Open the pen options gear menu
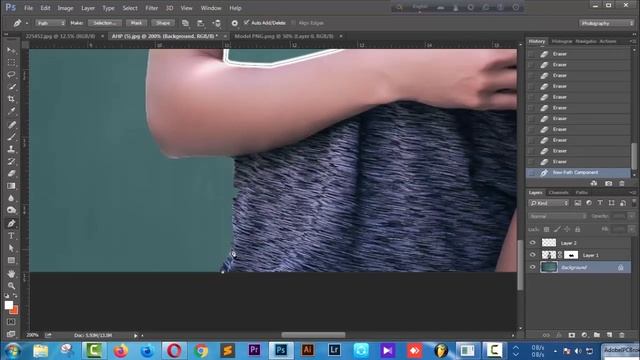 click(235, 23)
